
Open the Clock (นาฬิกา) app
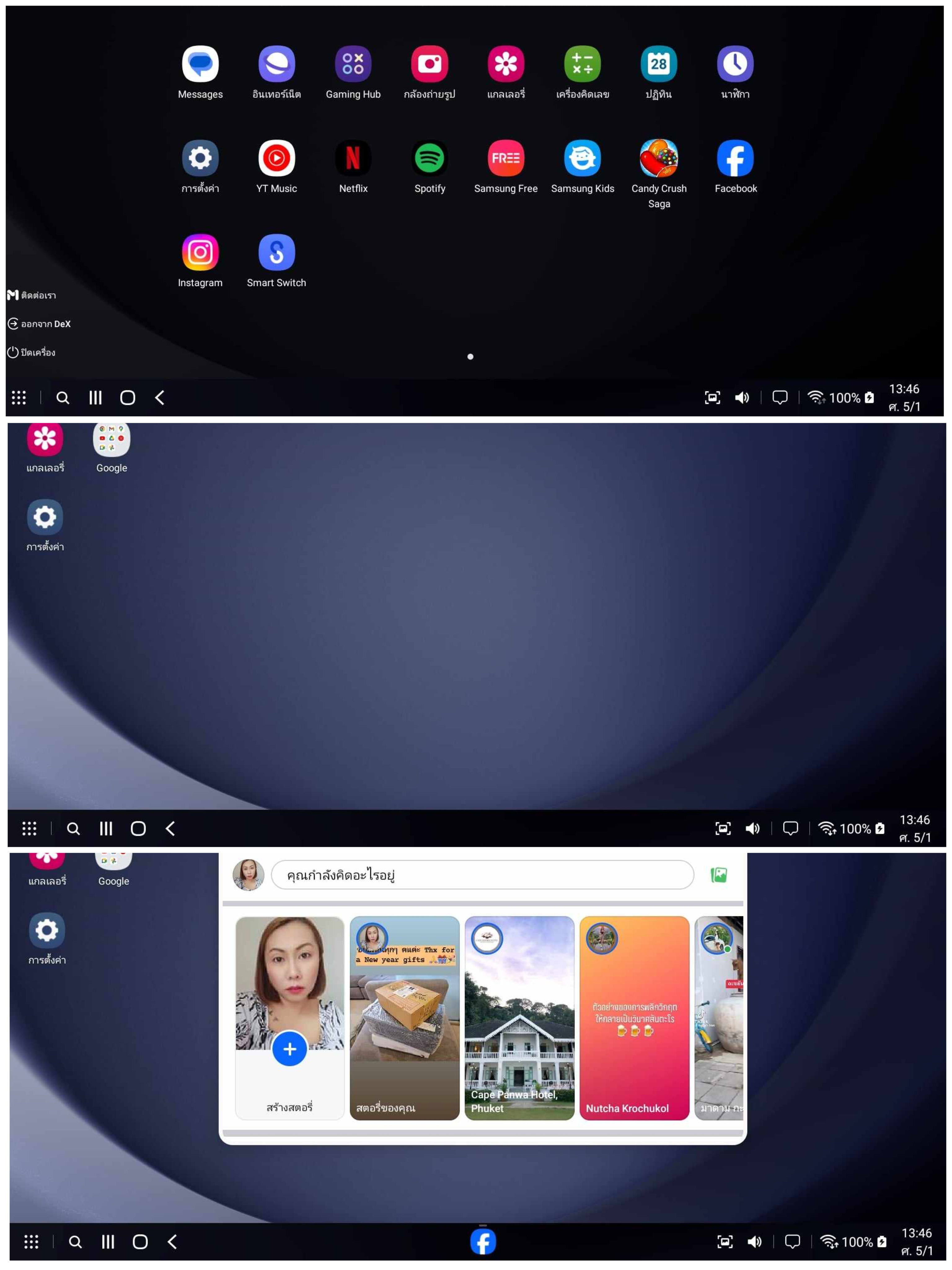pos(735,64)
